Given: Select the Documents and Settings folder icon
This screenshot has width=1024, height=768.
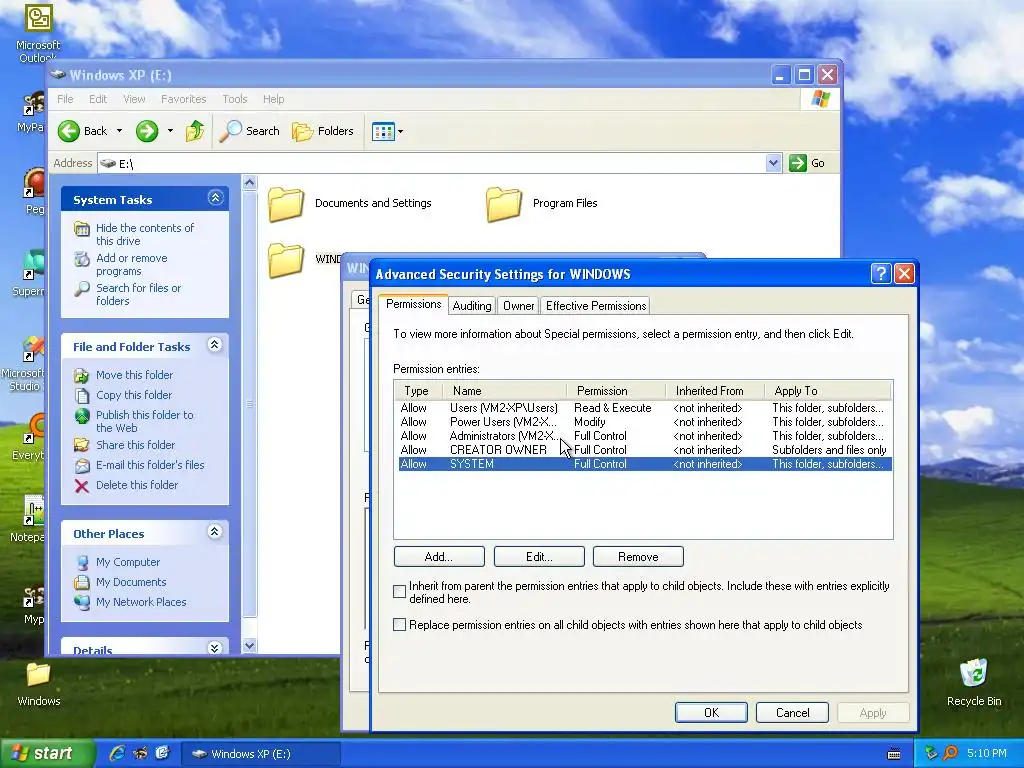Looking at the screenshot, I should click(286, 204).
